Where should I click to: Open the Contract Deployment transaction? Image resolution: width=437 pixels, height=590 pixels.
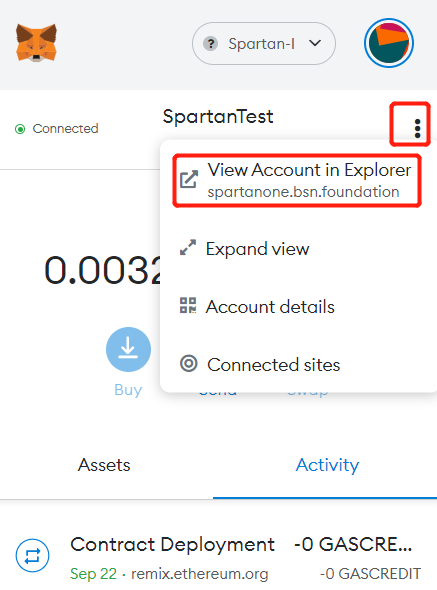coord(218,557)
